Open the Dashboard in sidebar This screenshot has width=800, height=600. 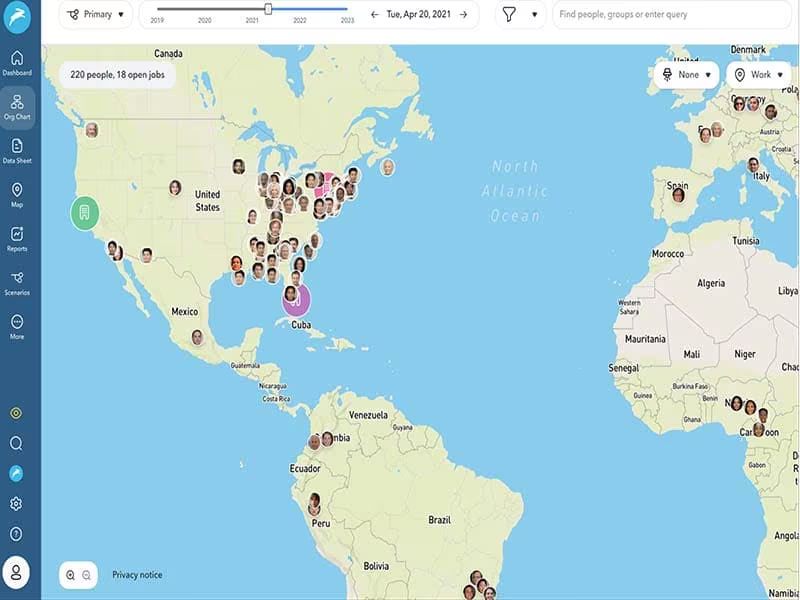[x=17, y=63]
